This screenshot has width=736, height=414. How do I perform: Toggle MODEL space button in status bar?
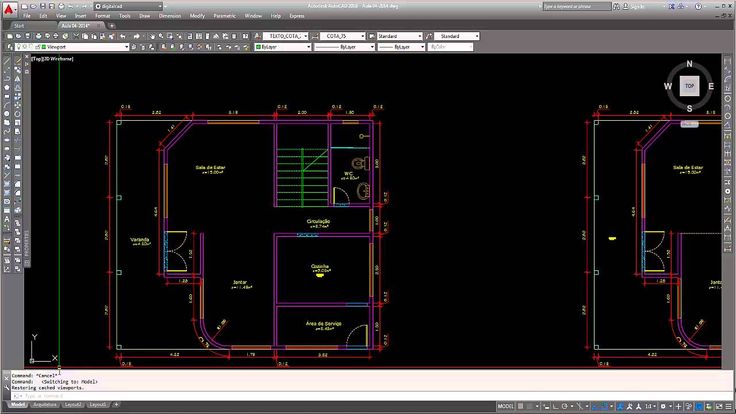click(506, 406)
